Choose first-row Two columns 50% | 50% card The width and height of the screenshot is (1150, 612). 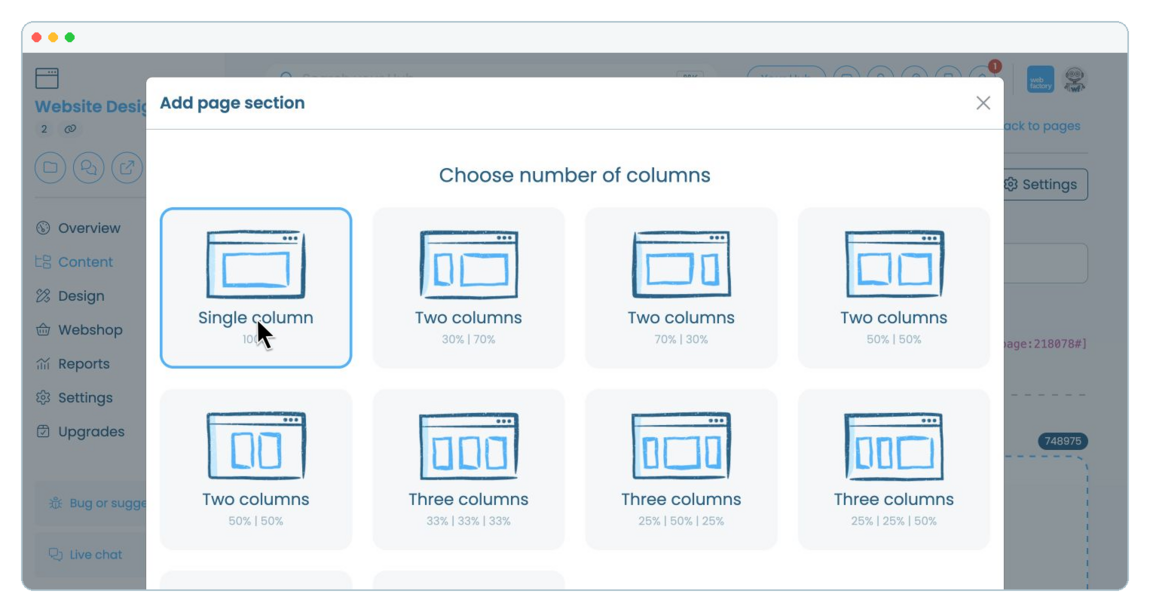coord(894,288)
